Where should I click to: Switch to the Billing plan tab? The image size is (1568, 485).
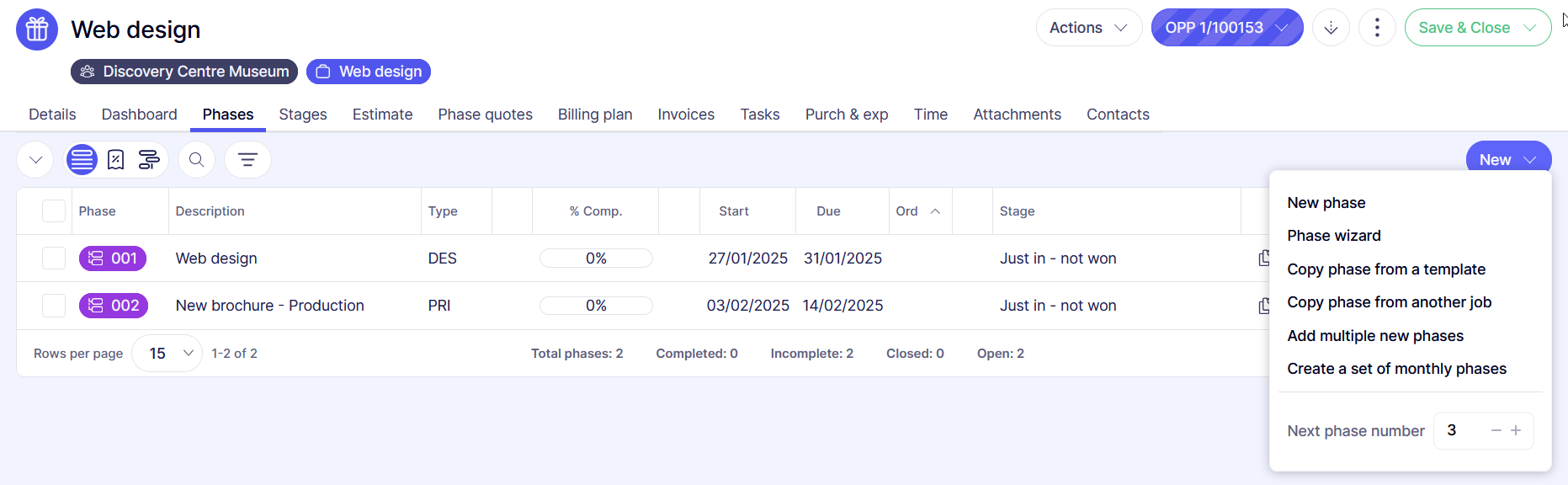(595, 115)
